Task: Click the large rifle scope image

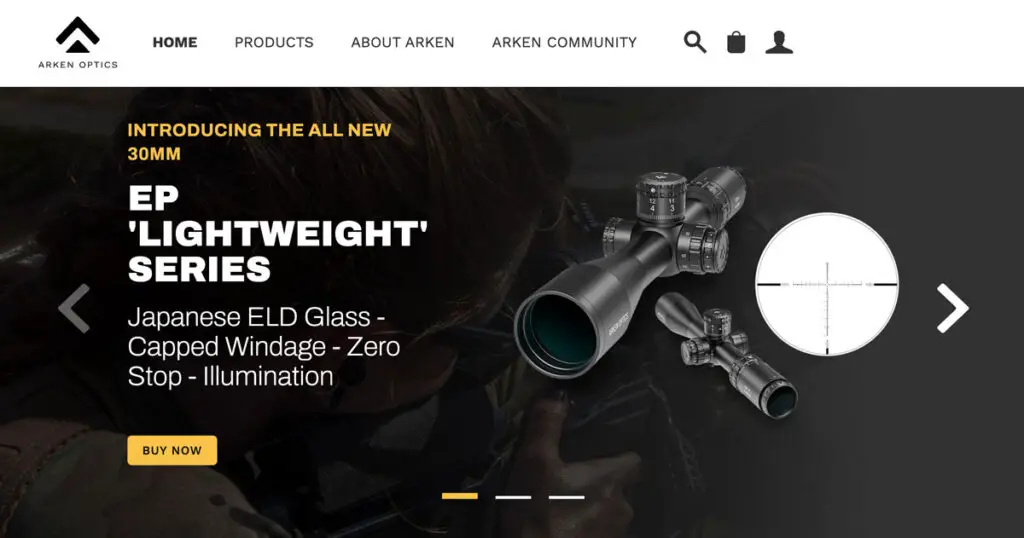Action: (630, 271)
